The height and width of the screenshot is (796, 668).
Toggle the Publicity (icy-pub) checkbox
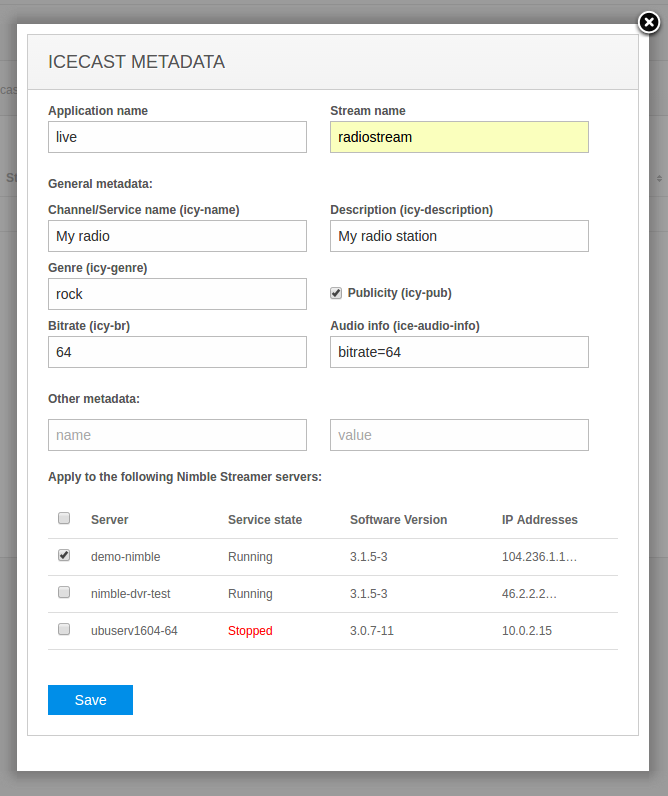tap(336, 293)
